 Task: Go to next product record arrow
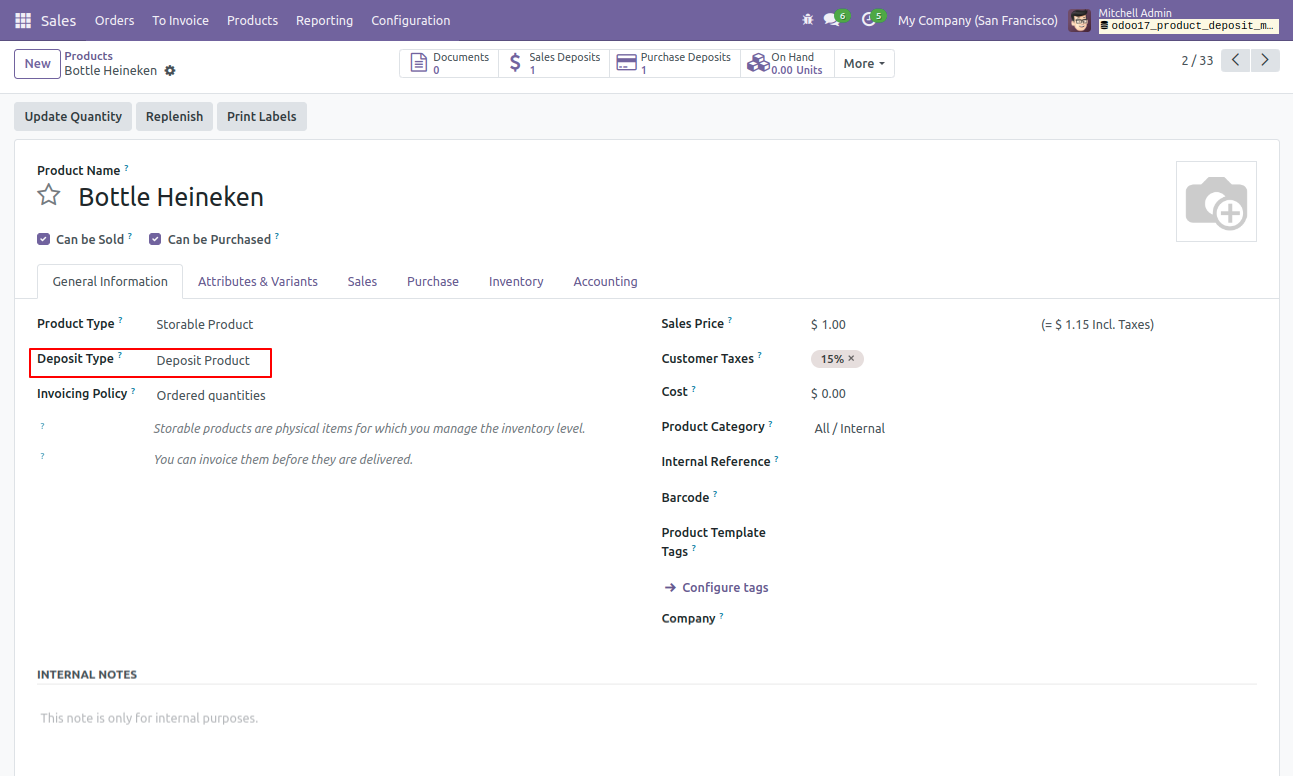click(x=1266, y=60)
